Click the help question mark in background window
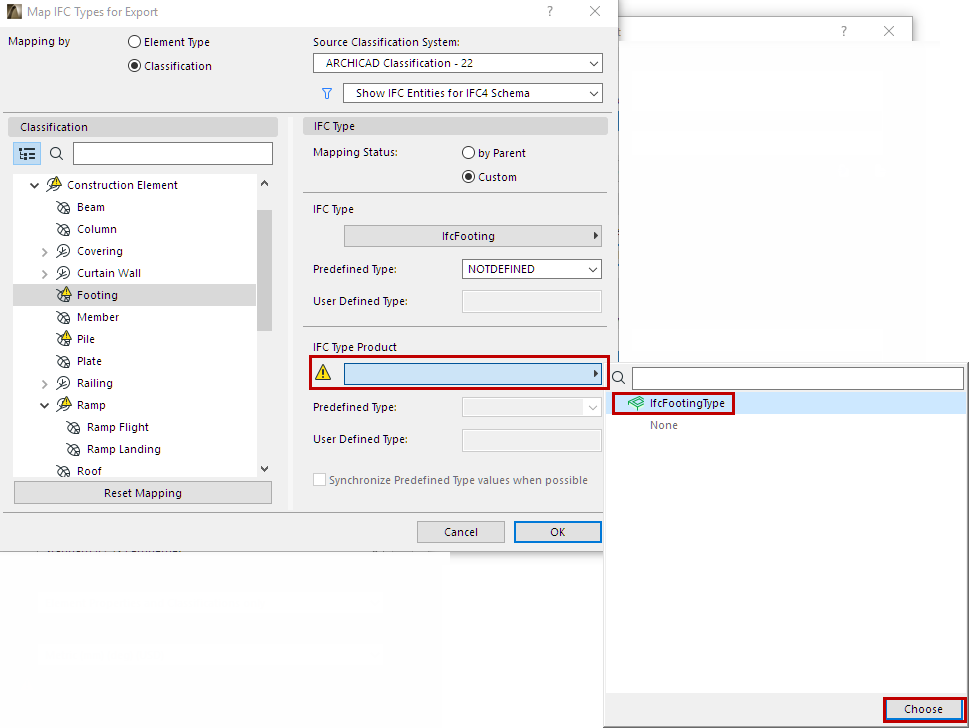The image size is (970, 728). click(844, 31)
